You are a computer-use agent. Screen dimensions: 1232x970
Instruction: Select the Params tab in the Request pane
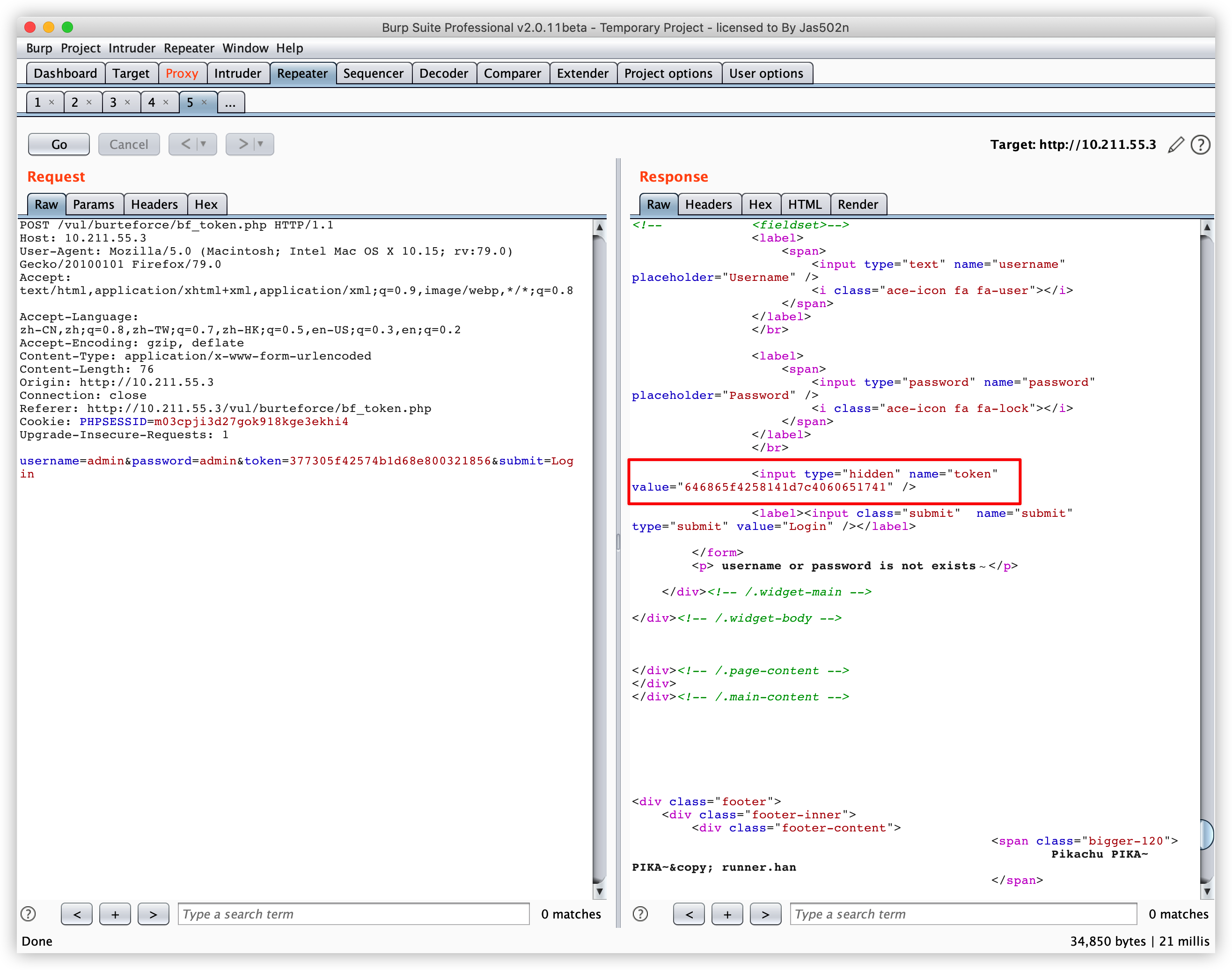click(x=93, y=205)
